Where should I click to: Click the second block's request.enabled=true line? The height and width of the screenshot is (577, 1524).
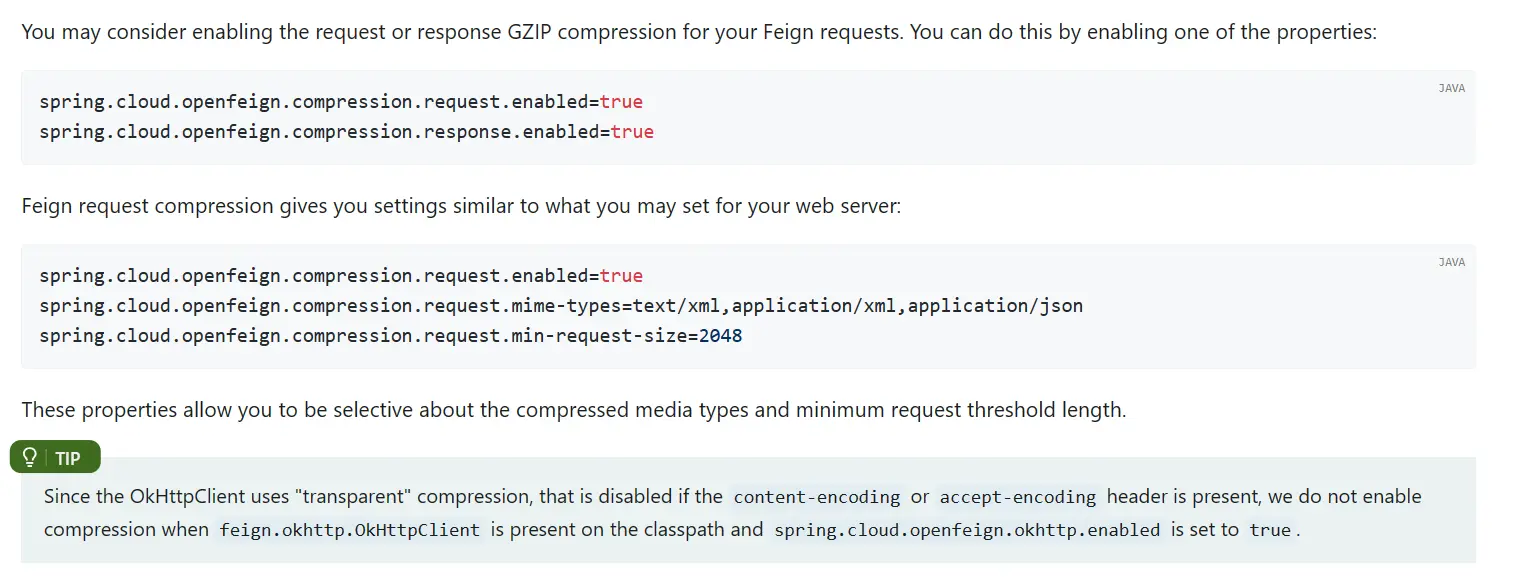click(340, 276)
